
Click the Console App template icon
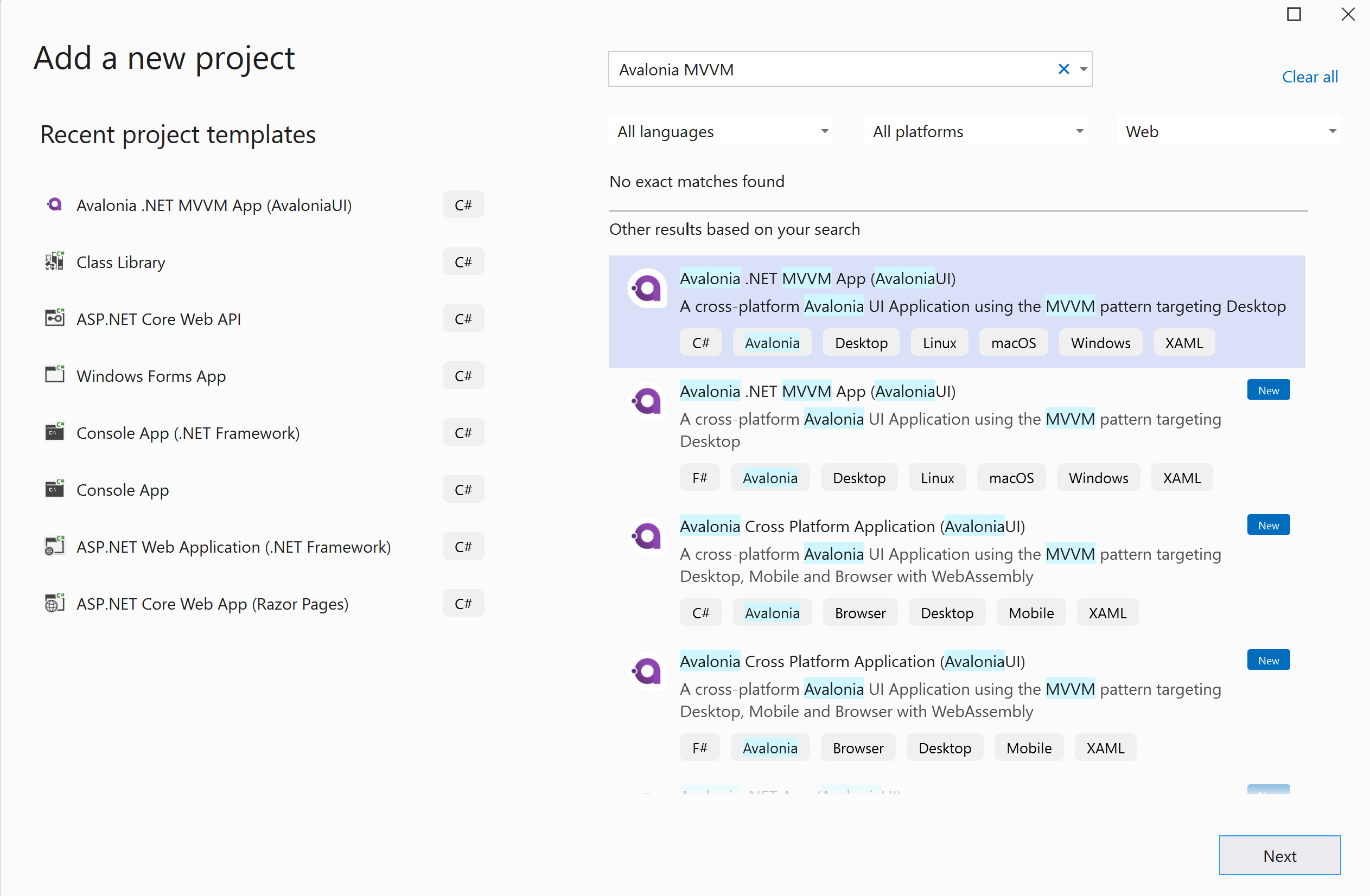coord(55,489)
